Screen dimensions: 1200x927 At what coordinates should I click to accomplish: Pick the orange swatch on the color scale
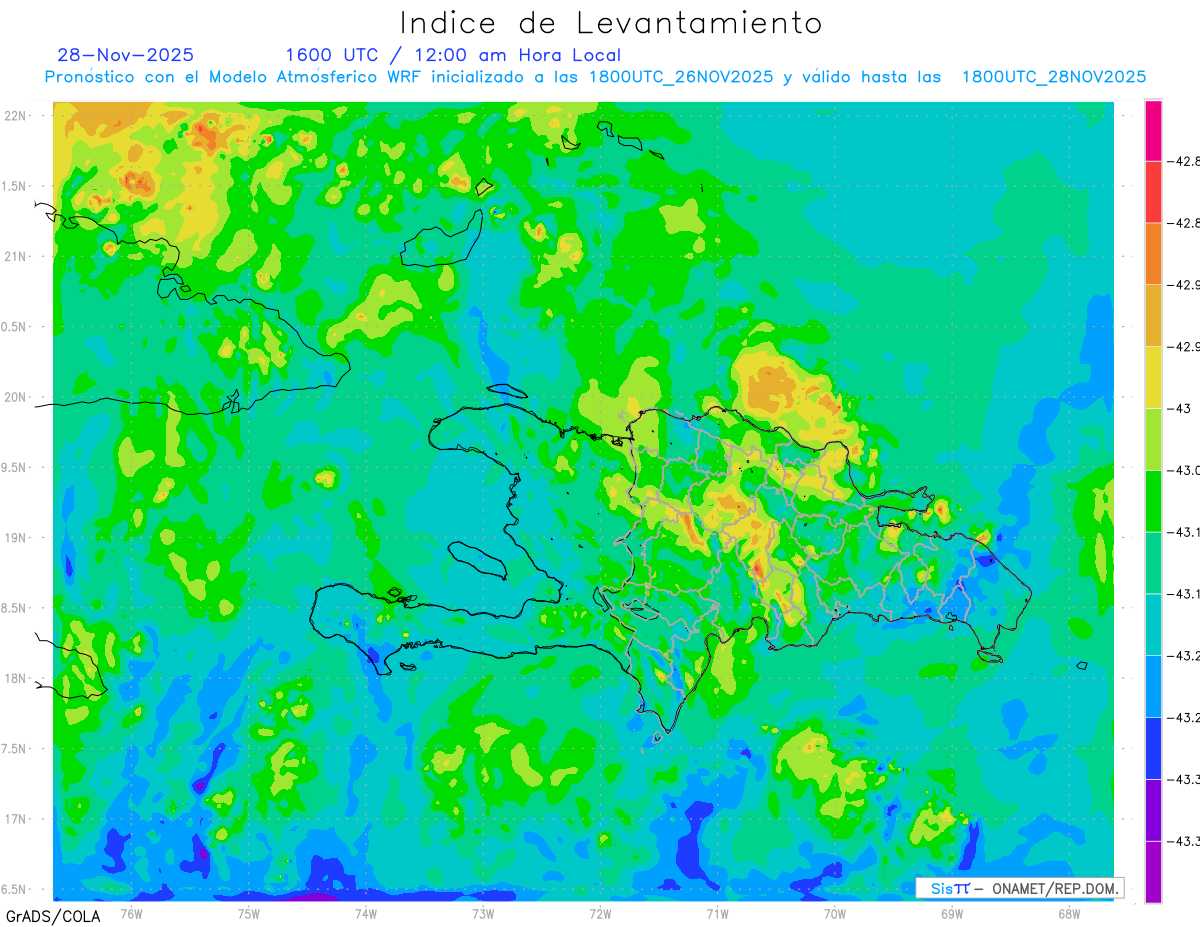(x=1153, y=253)
